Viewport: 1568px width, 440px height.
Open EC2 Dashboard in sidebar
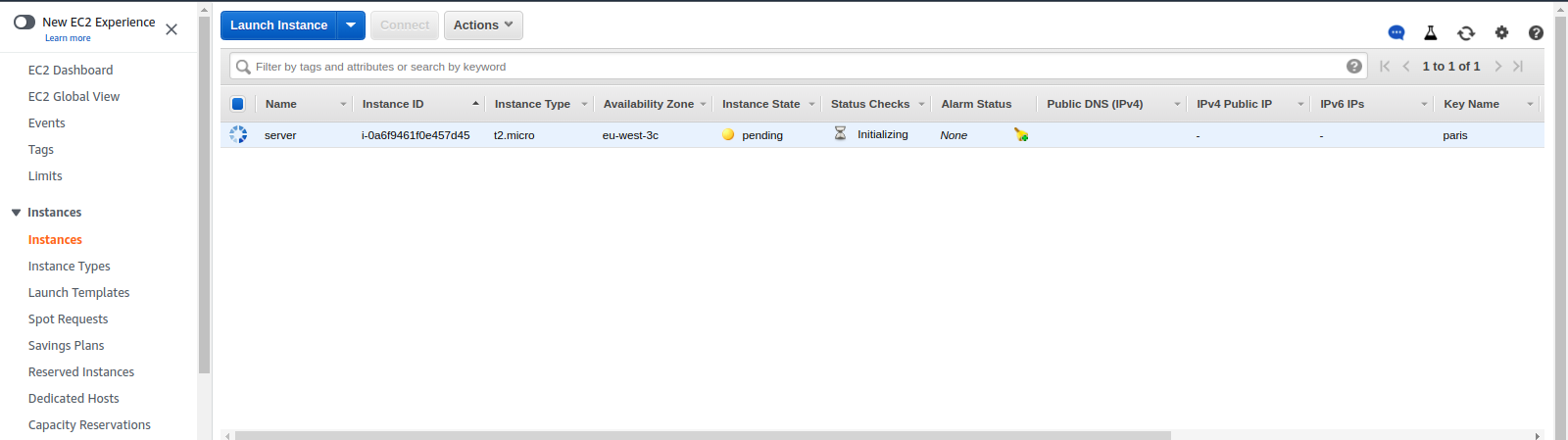[x=71, y=70]
